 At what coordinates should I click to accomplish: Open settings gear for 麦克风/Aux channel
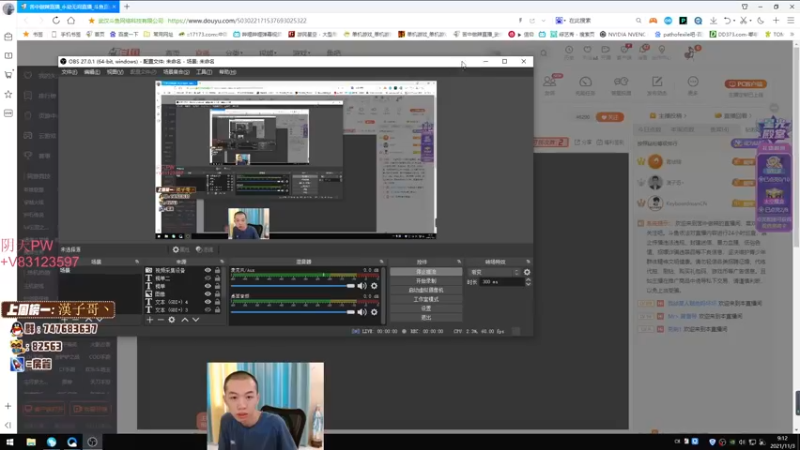pos(374,286)
